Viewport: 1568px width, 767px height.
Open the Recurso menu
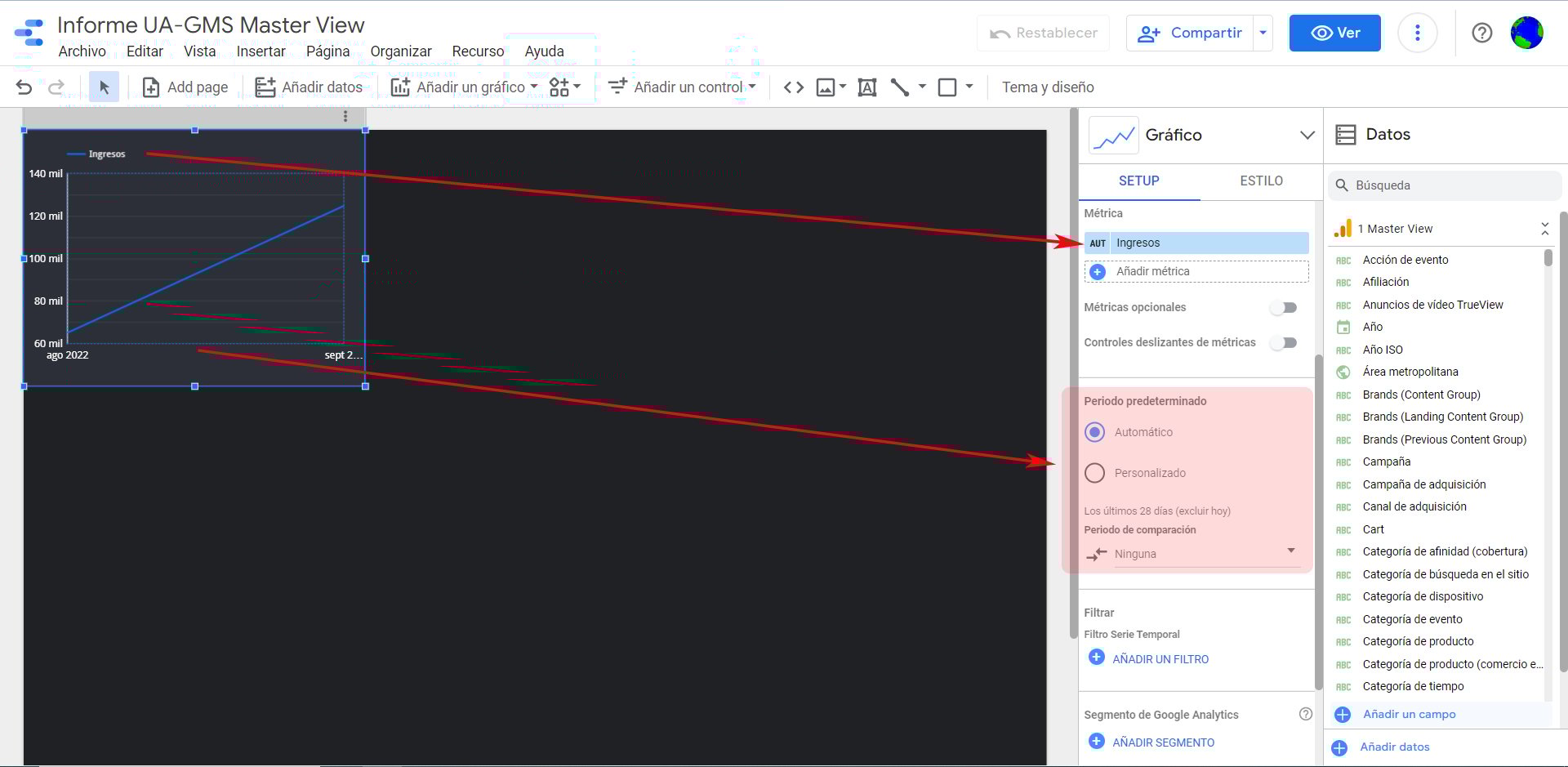tap(478, 51)
